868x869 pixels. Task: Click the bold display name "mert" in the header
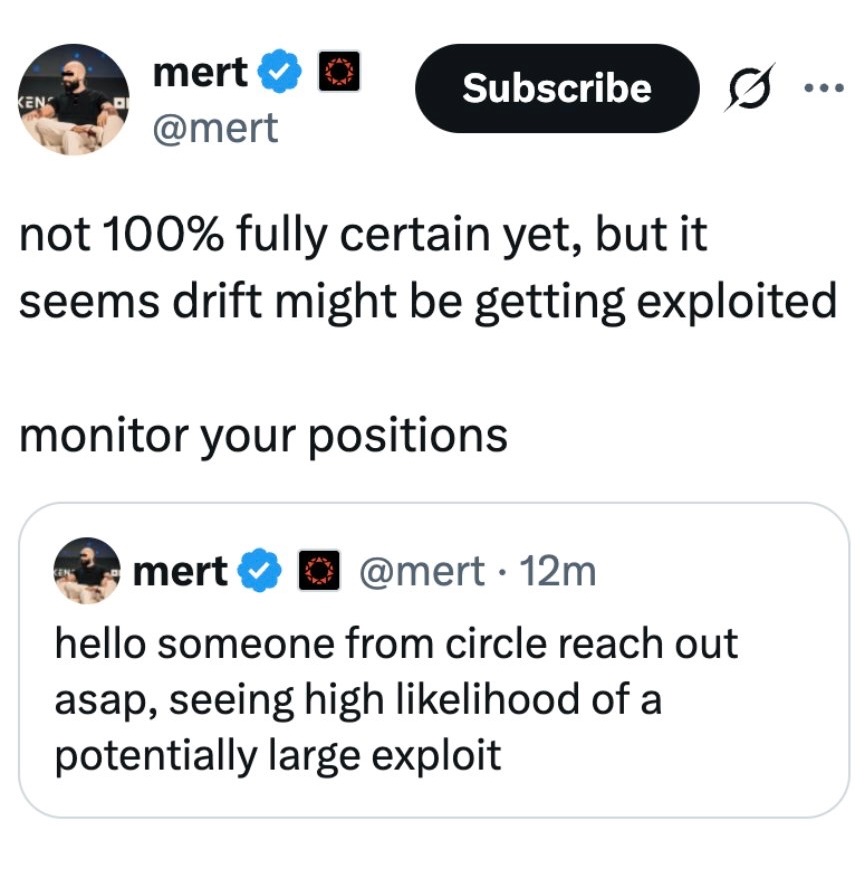200,73
